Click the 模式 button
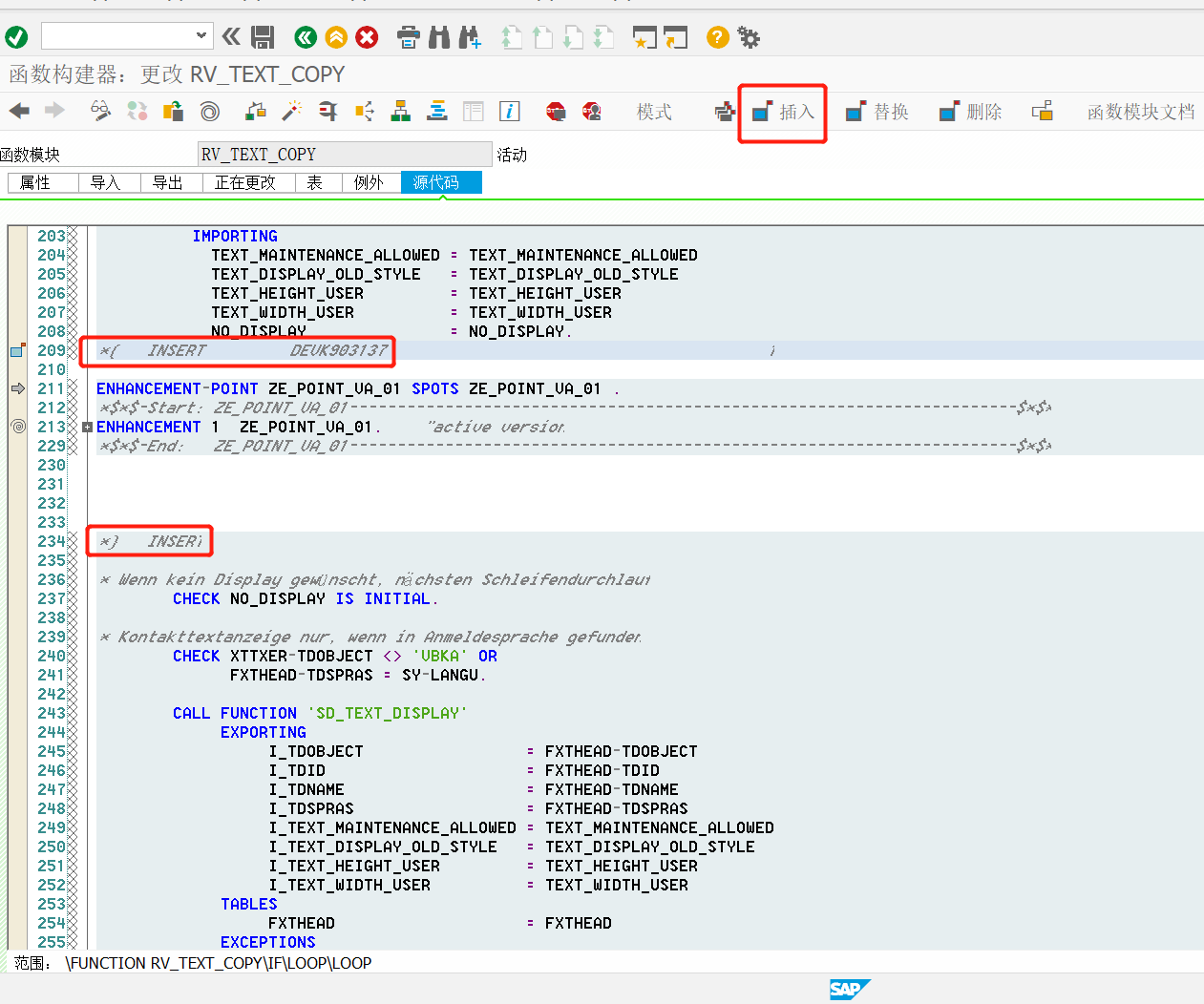The width and height of the screenshot is (1204, 1004). pos(654,112)
